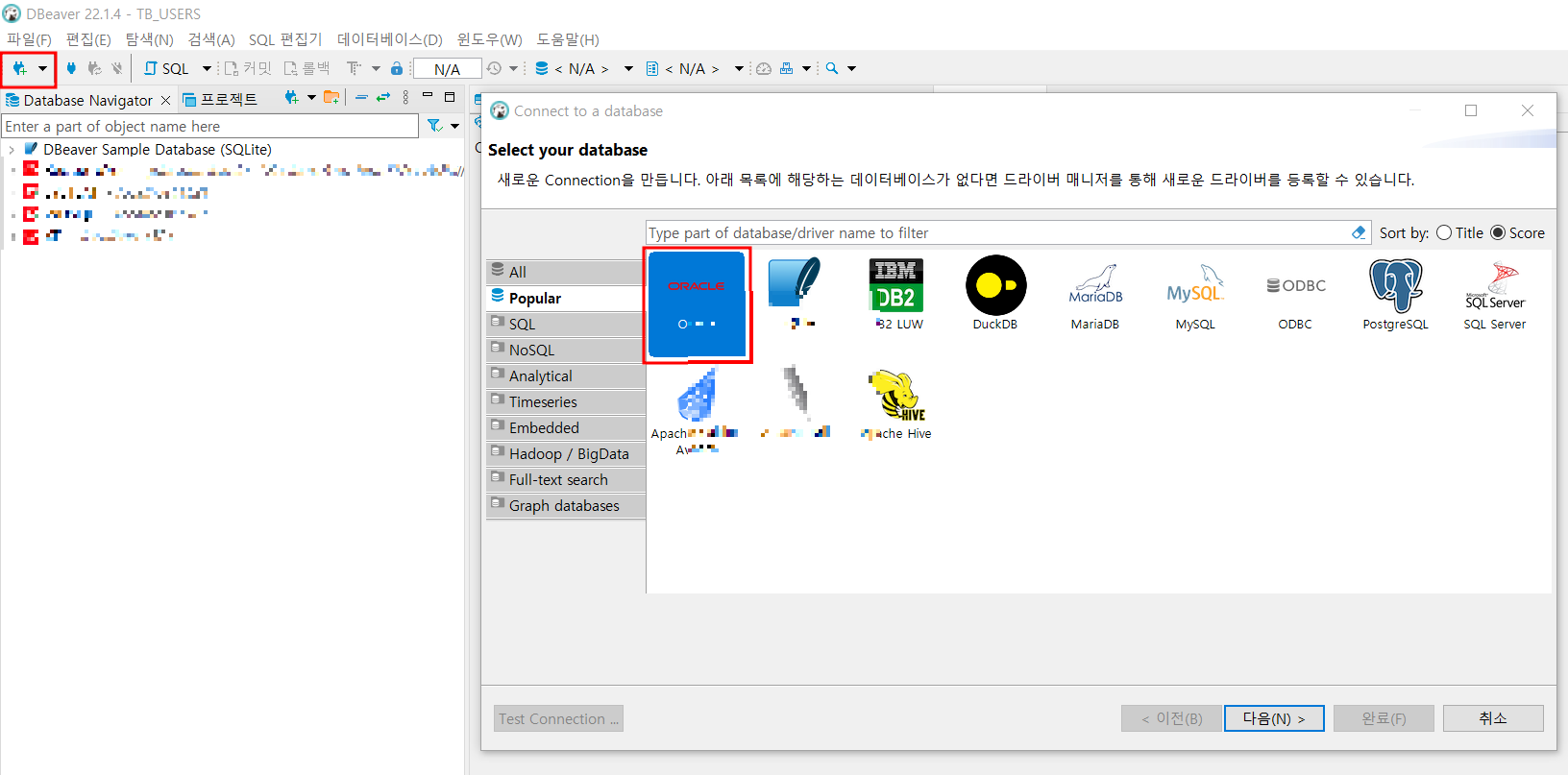
Task: Select the Hadoop / BigData category
Action: (566, 453)
